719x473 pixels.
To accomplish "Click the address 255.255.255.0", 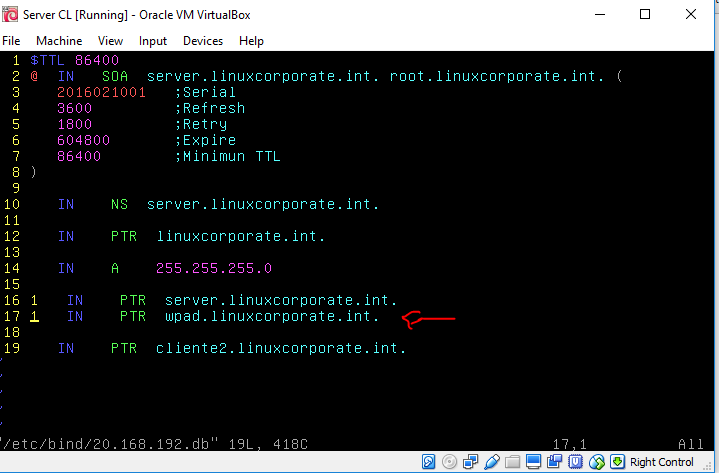I will (x=214, y=268).
